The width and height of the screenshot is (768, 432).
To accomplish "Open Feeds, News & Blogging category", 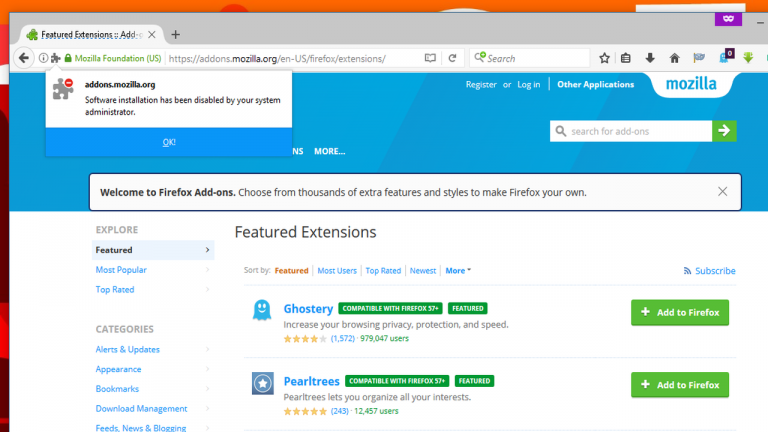I will pos(141,428).
